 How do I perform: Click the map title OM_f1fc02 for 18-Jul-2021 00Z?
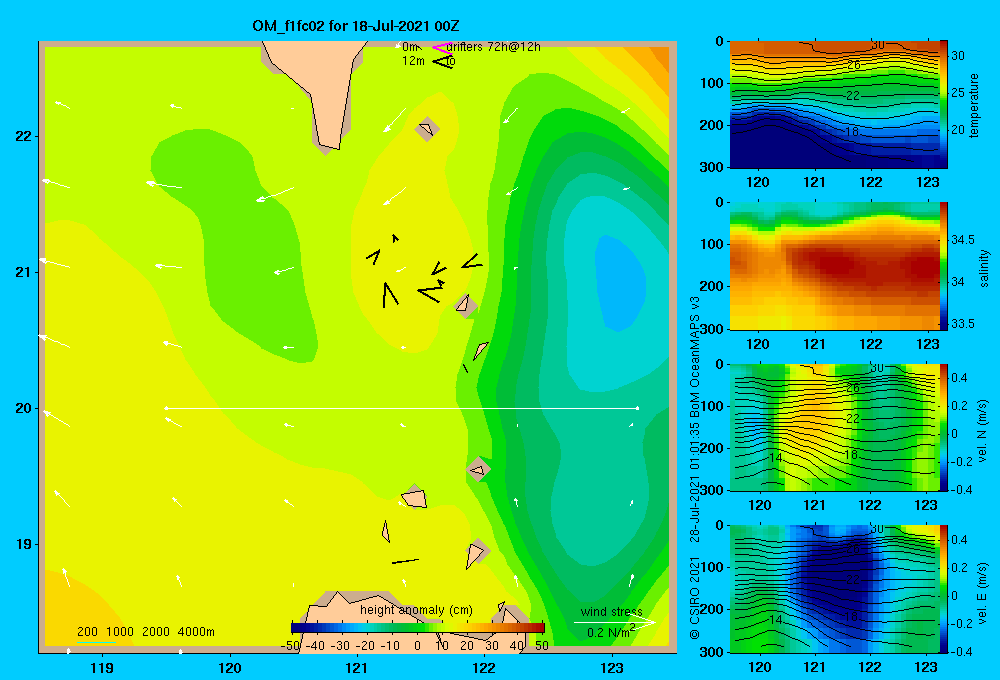click(x=356, y=26)
